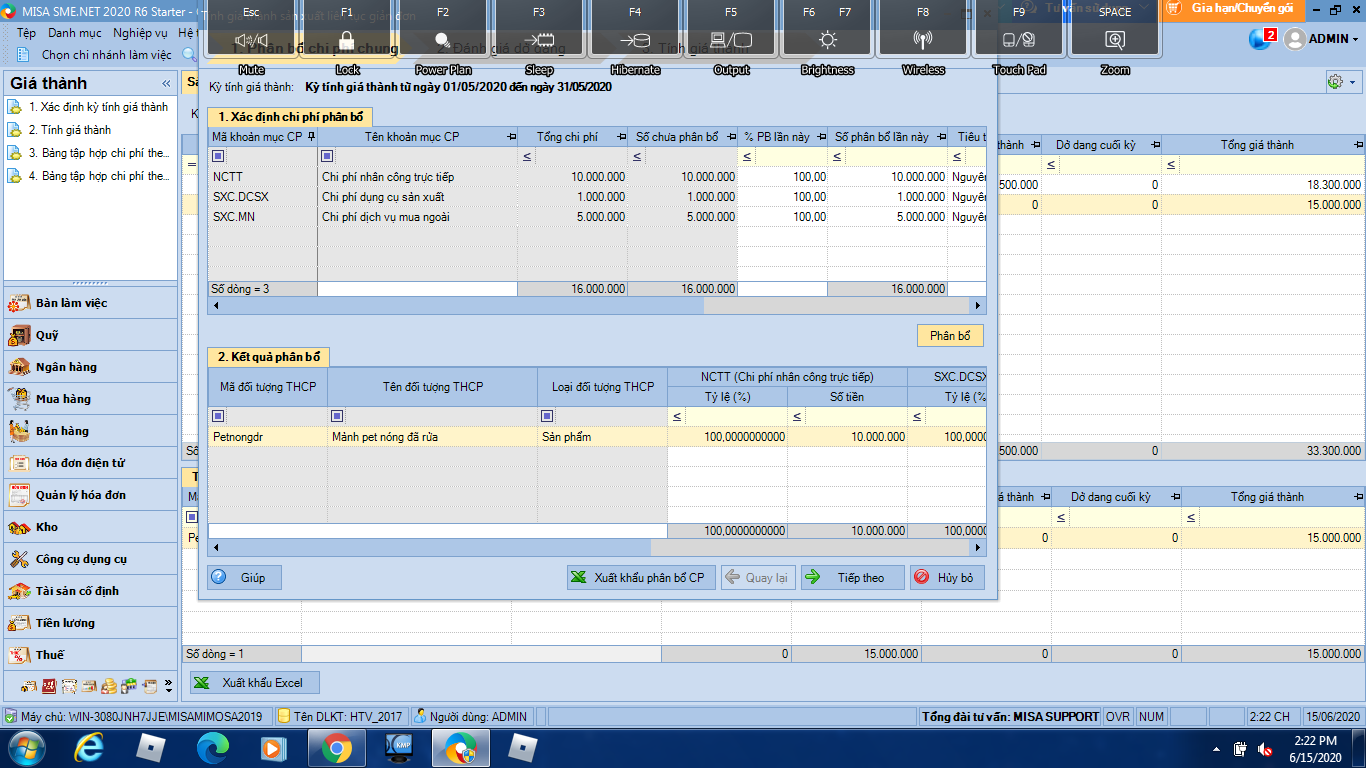Viewport: 1366px width, 768px height.
Task: Click the Lock overlay icon
Action: coord(347,41)
